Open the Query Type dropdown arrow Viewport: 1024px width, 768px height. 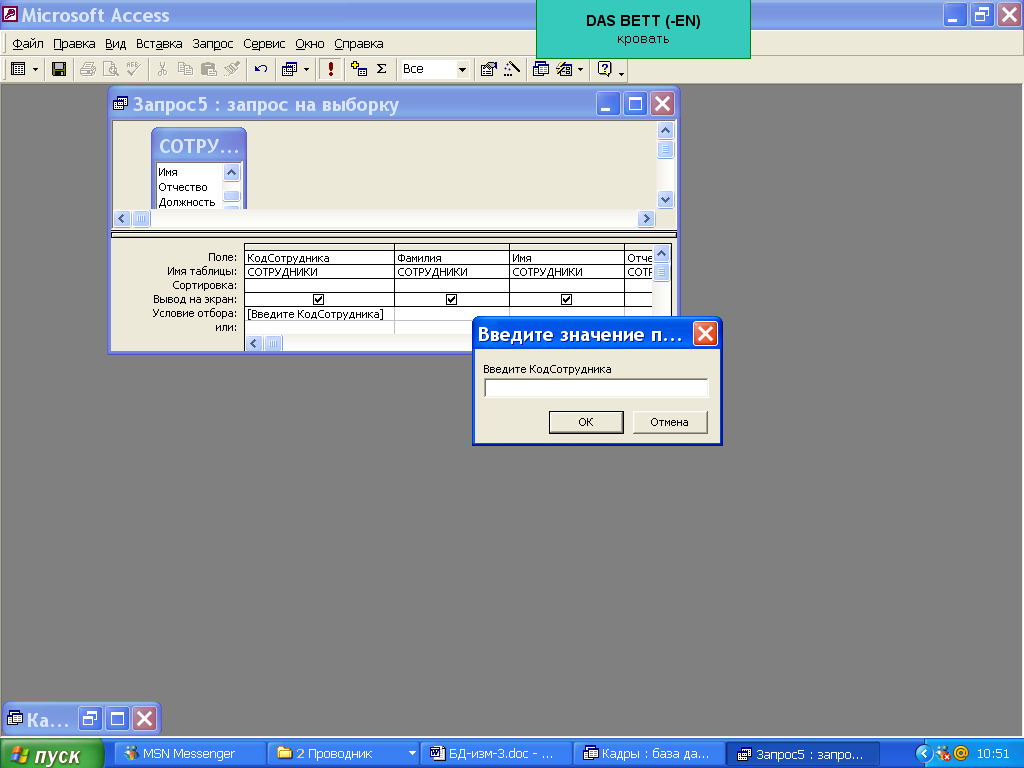pos(306,69)
